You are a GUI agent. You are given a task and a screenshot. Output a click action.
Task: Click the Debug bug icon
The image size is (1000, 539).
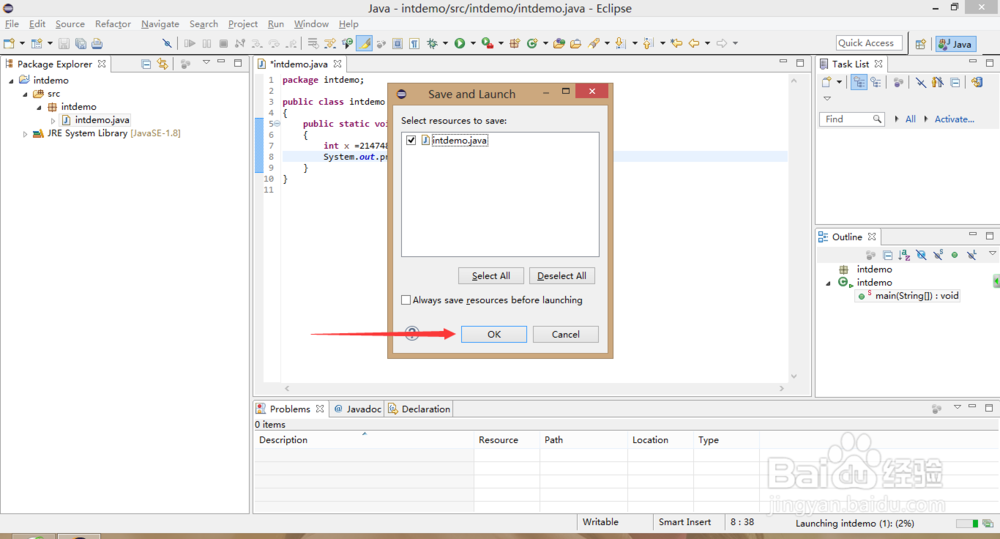click(x=432, y=43)
